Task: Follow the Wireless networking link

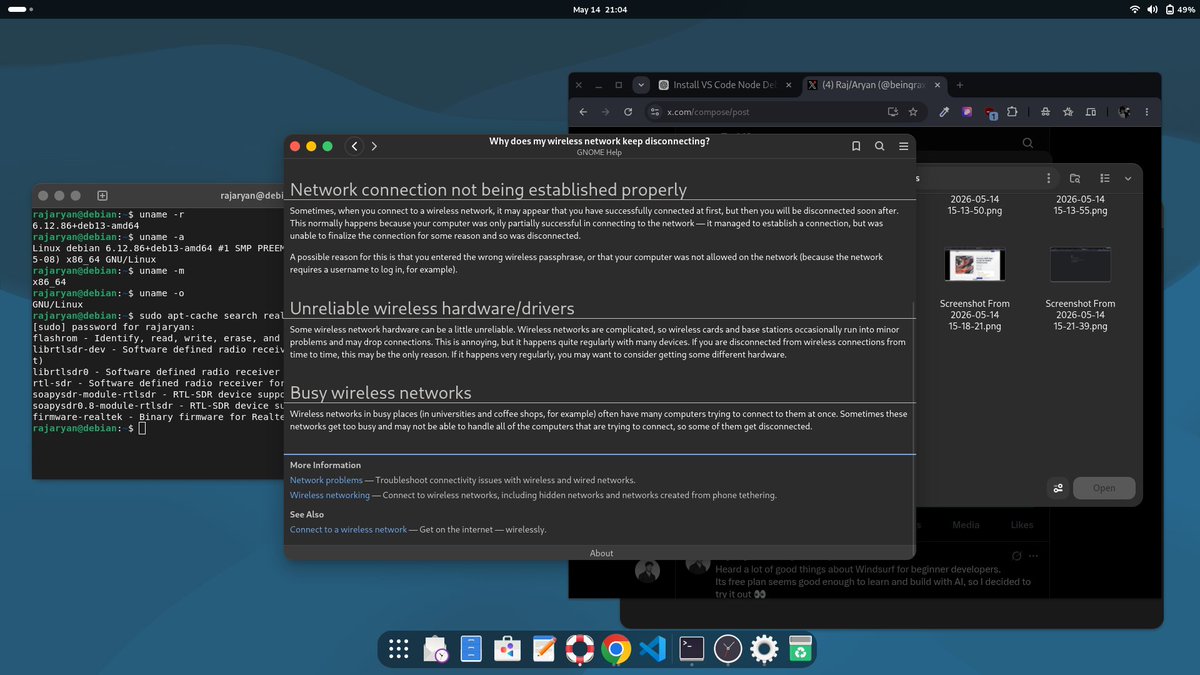Action: [x=330, y=495]
